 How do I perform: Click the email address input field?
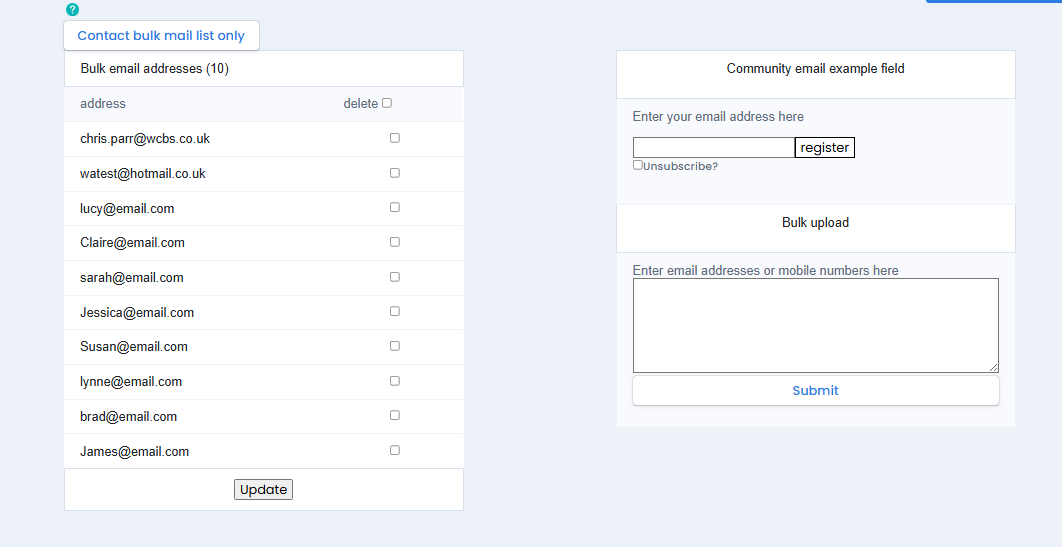[713, 148]
